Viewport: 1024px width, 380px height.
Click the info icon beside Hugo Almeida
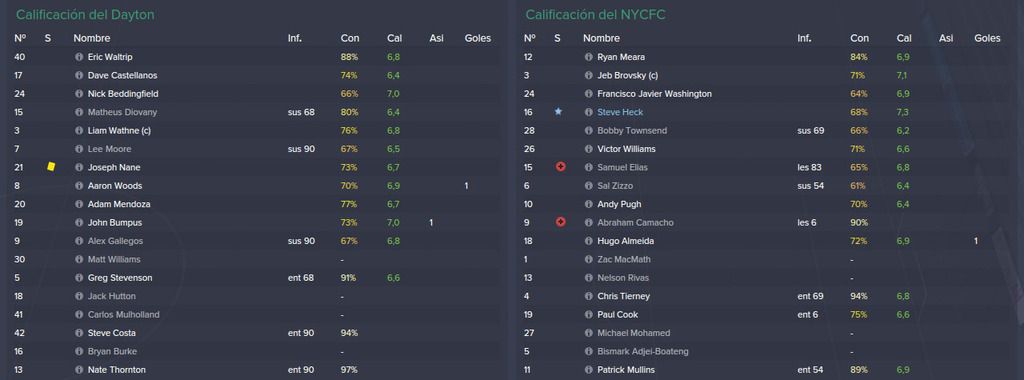pyautogui.click(x=588, y=241)
